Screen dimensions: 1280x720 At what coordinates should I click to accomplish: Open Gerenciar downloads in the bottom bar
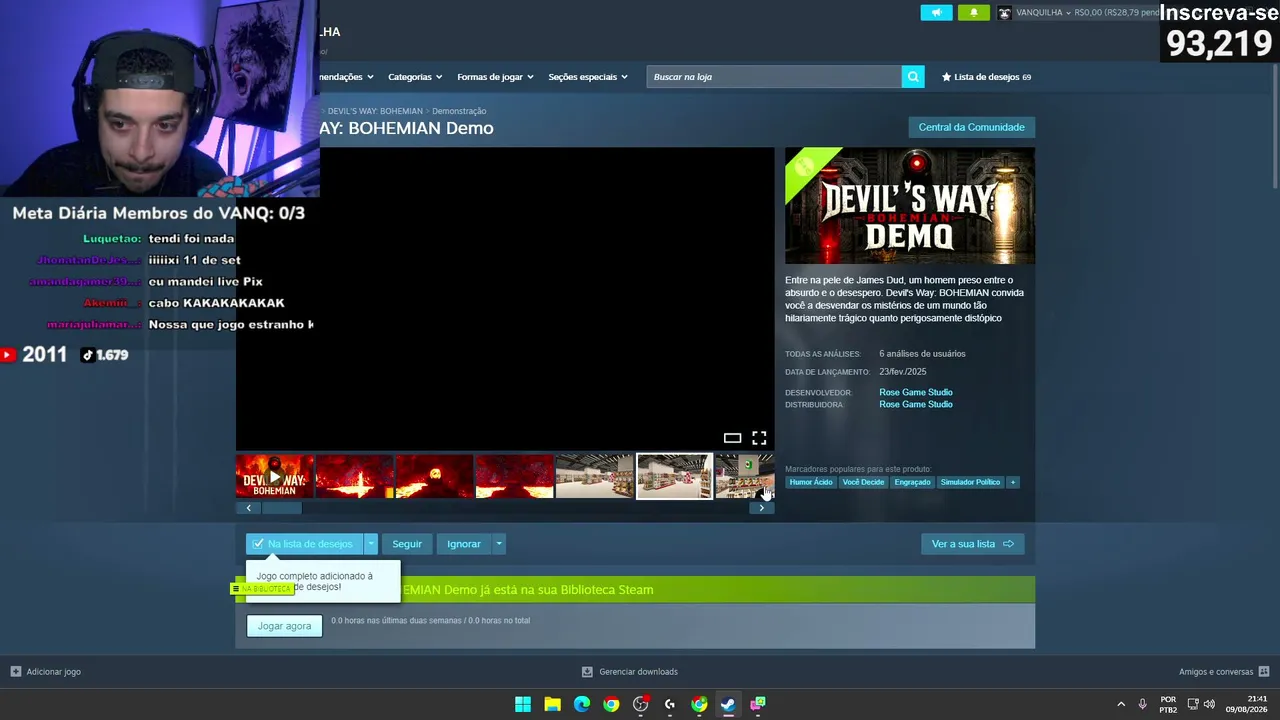[x=630, y=672]
